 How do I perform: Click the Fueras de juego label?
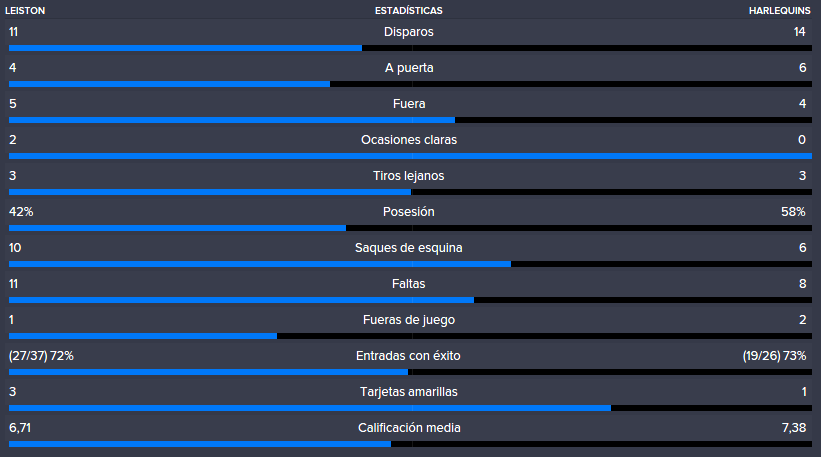click(409, 320)
